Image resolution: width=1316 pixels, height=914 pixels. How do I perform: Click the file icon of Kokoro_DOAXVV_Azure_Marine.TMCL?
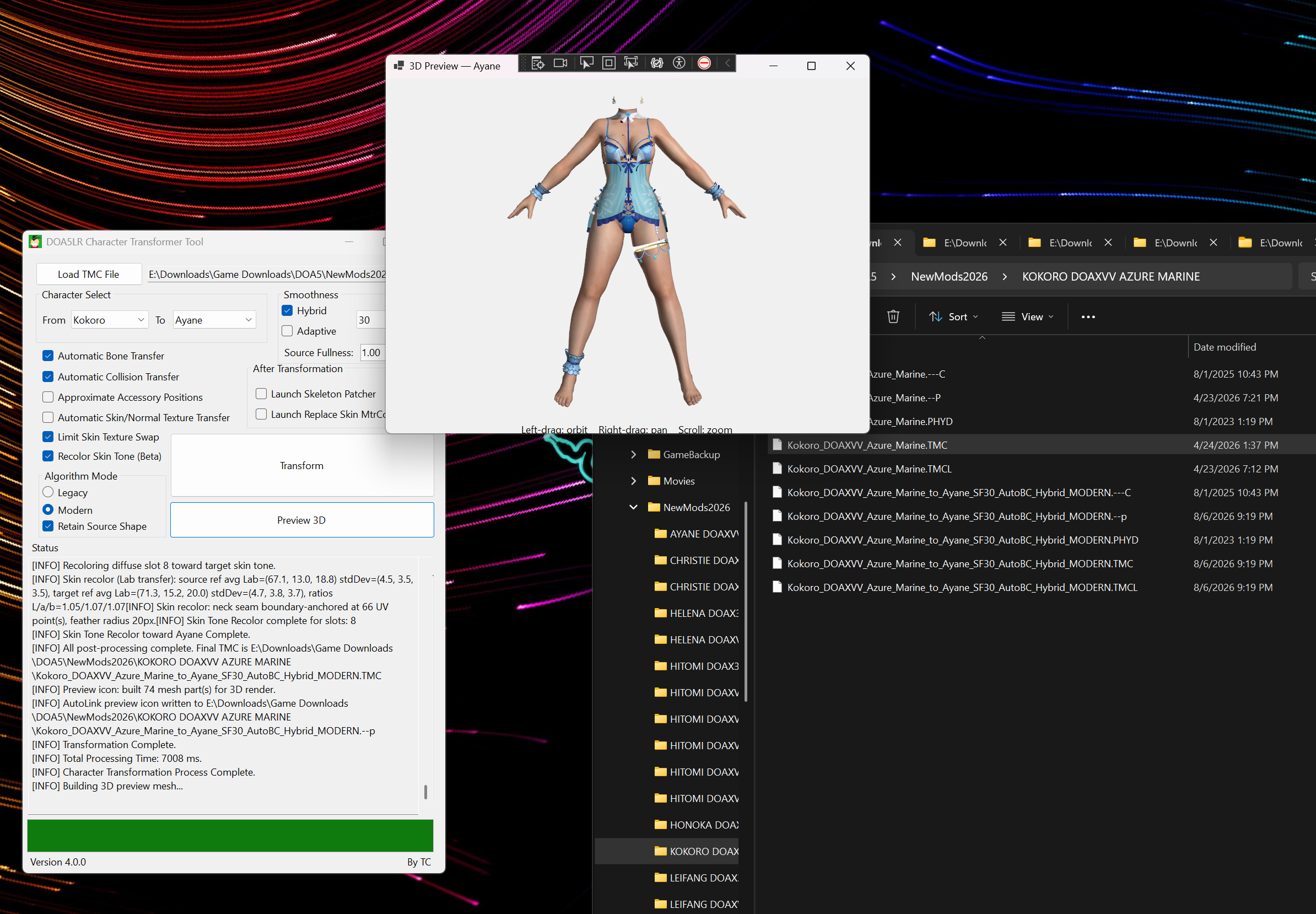[x=777, y=469]
